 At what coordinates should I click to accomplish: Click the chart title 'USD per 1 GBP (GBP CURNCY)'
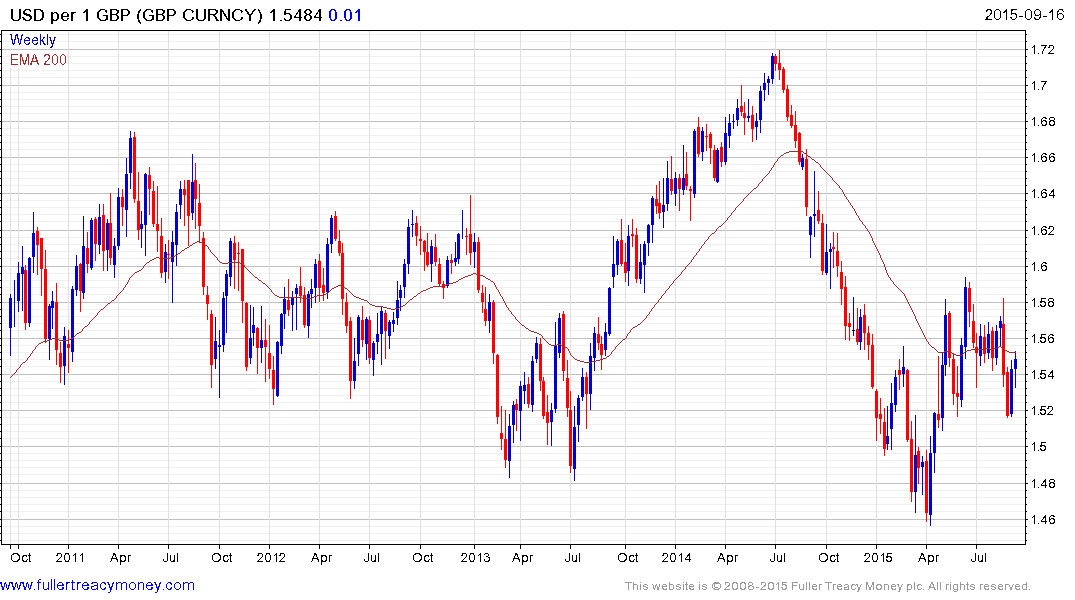pos(136,15)
